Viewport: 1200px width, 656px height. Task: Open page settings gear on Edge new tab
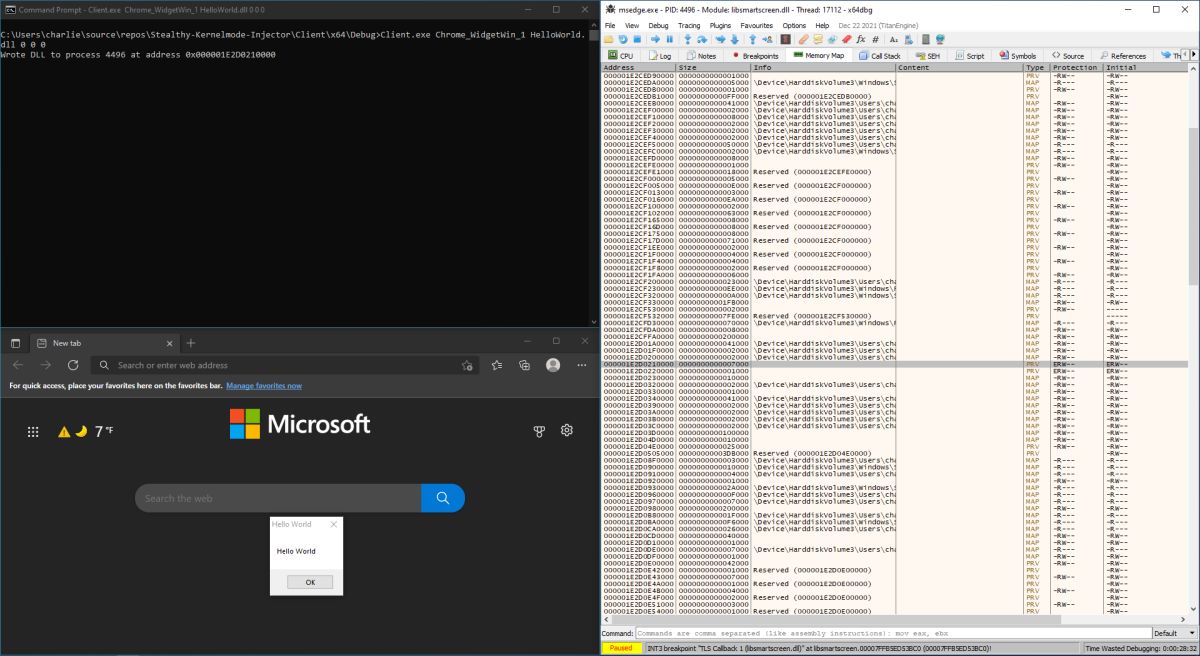(567, 430)
